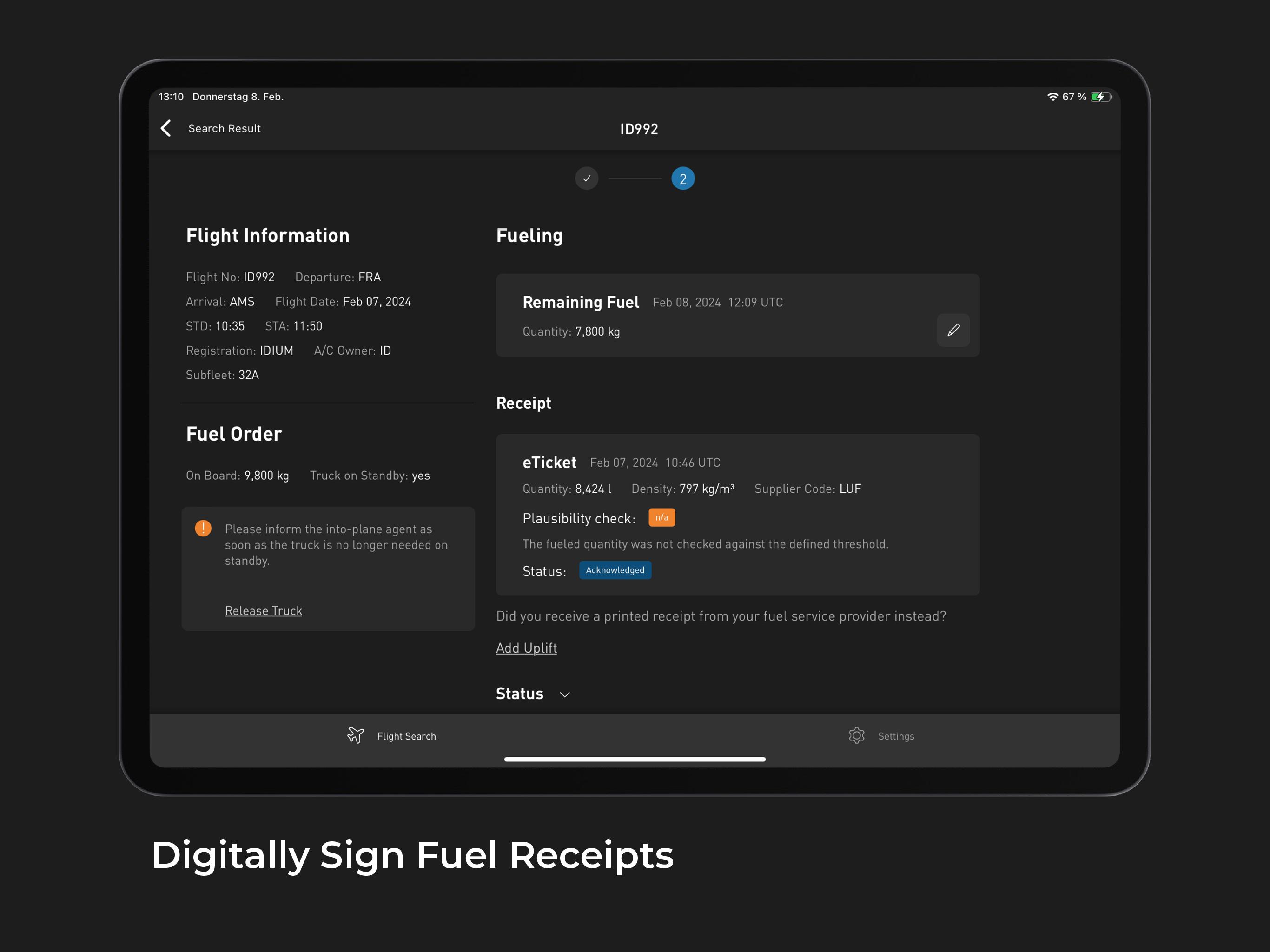Select the STA time 11:50
1270x952 pixels.
tap(308, 326)
